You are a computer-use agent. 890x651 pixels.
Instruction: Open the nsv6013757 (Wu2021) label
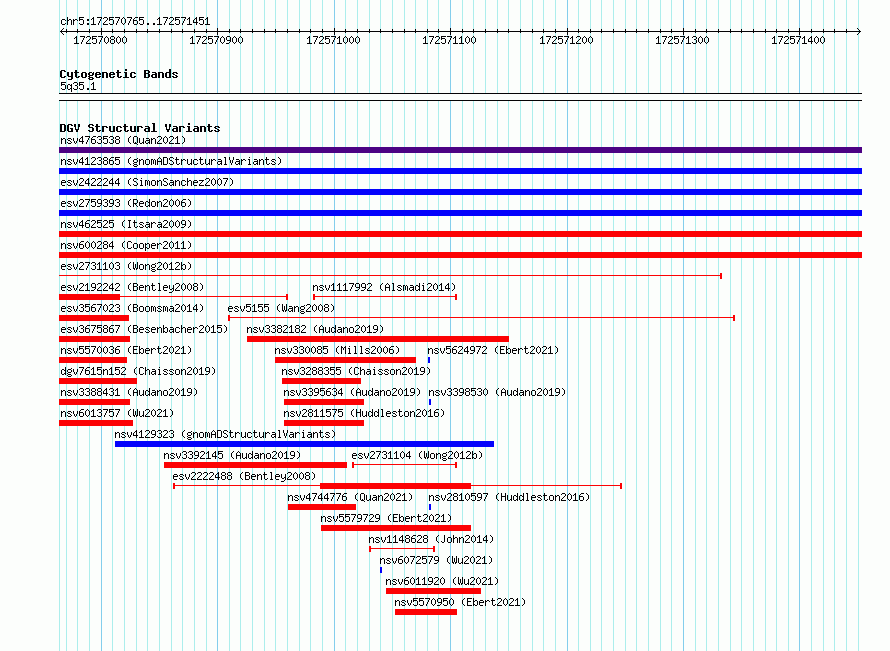tap(117, 413)
